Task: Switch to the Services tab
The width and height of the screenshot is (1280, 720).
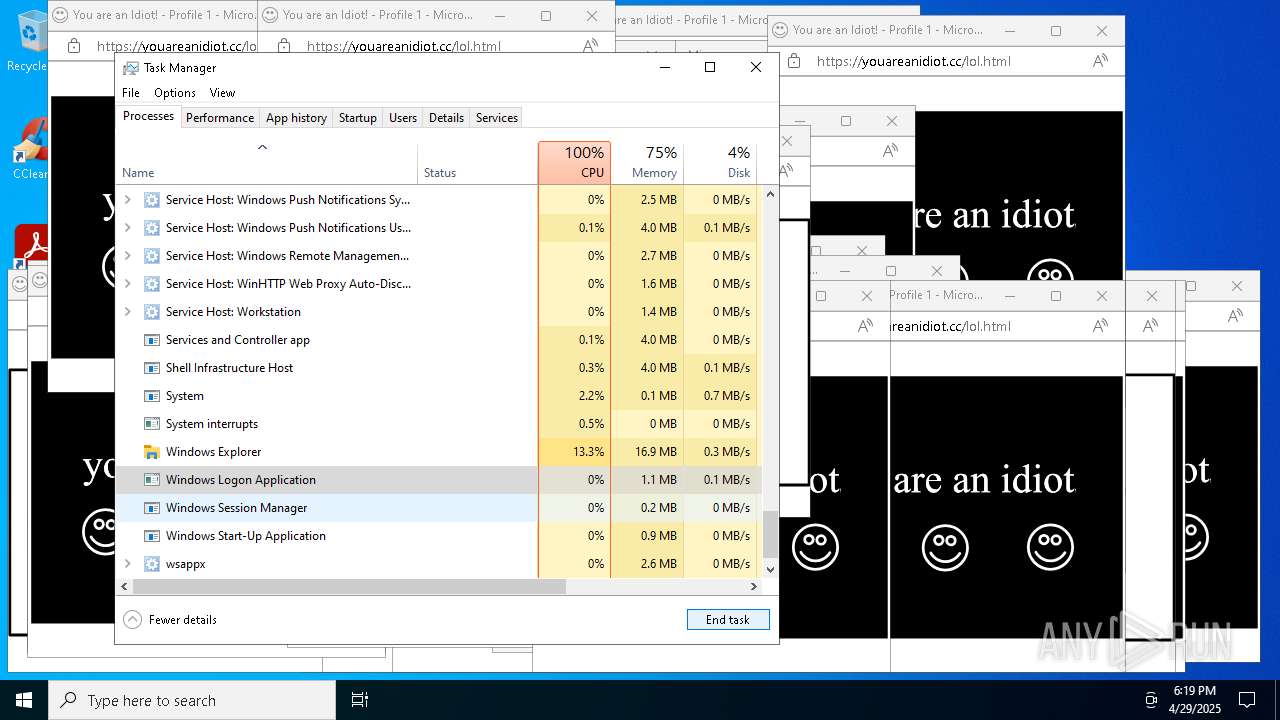Action: coord(497,118)
